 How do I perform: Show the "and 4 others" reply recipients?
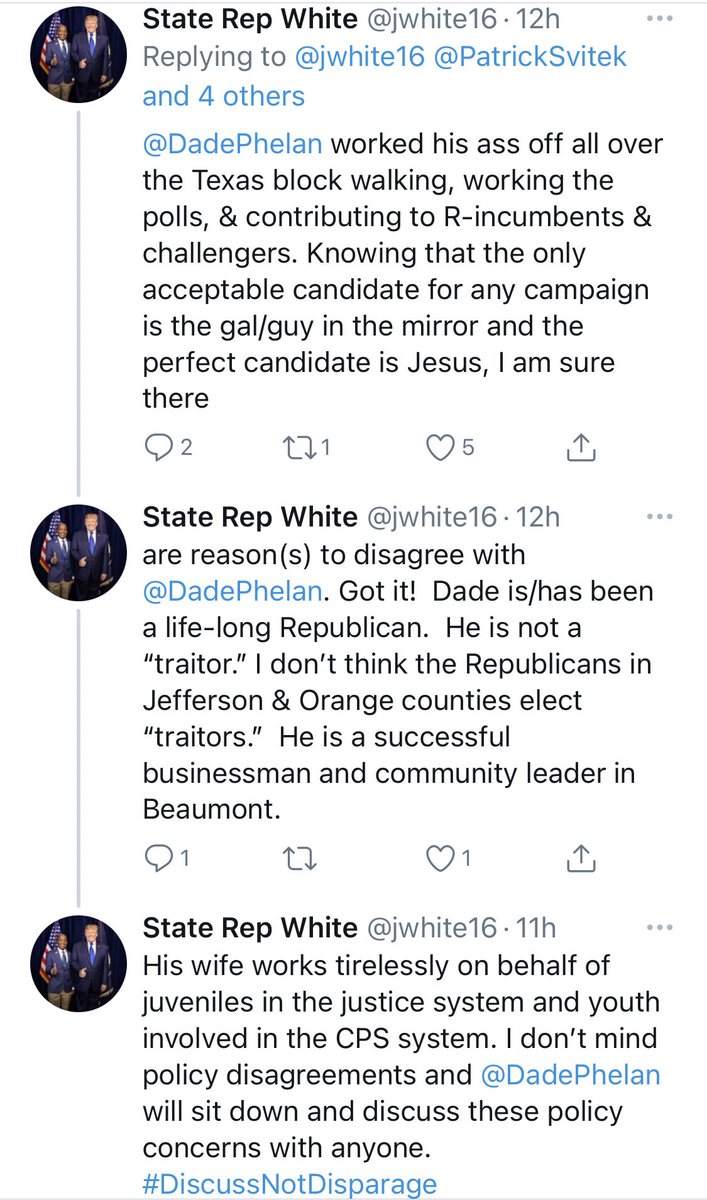pos(224,96)
